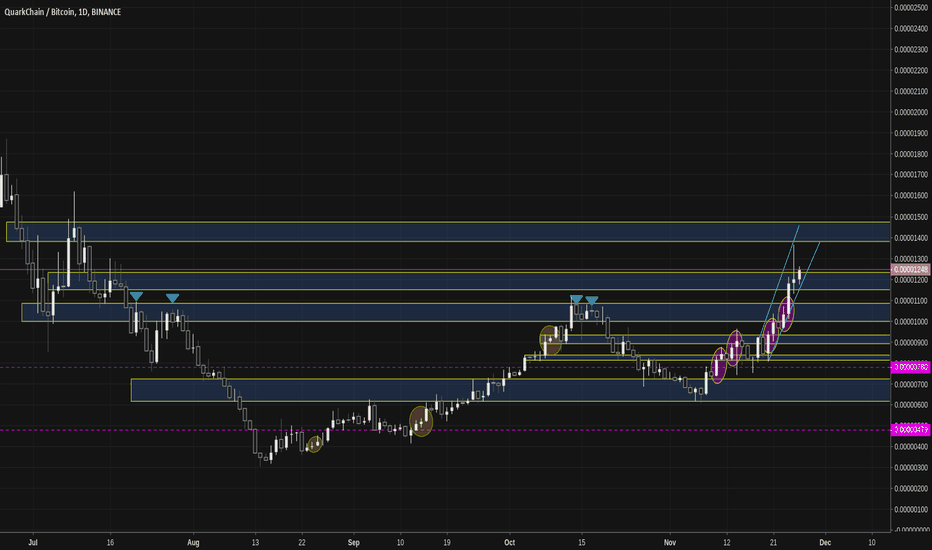This screenshot has height=550, width=932.
Task: Click the magenta horizontal-line price tag 0.00000479
Action: coord(910,429)
